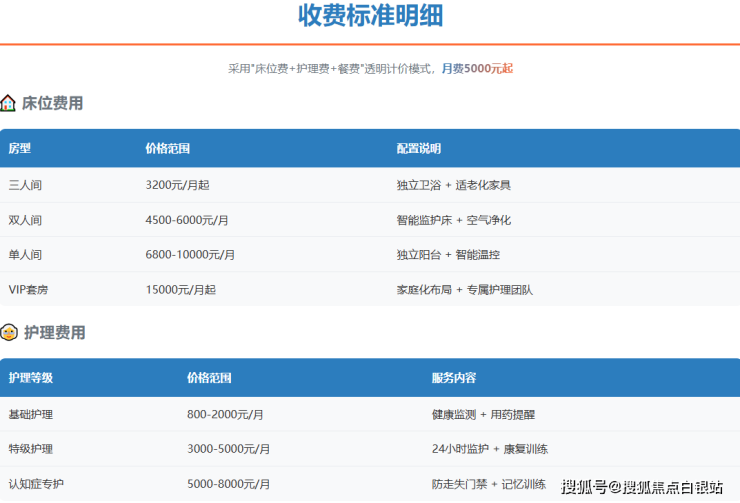The image size is (740, 503).
Task: Click the 月费5000元起 highlighted price text
Action: 477,69
